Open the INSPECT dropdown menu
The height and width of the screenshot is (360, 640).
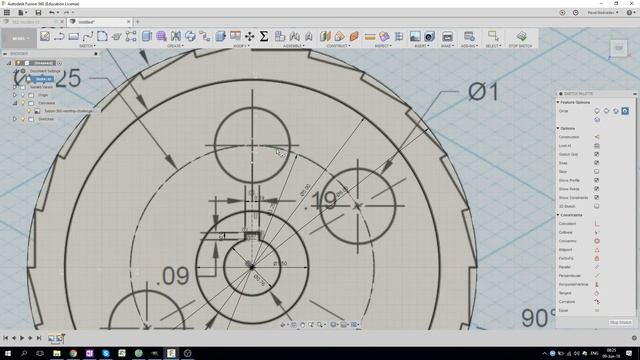click(x=383, y=46)
